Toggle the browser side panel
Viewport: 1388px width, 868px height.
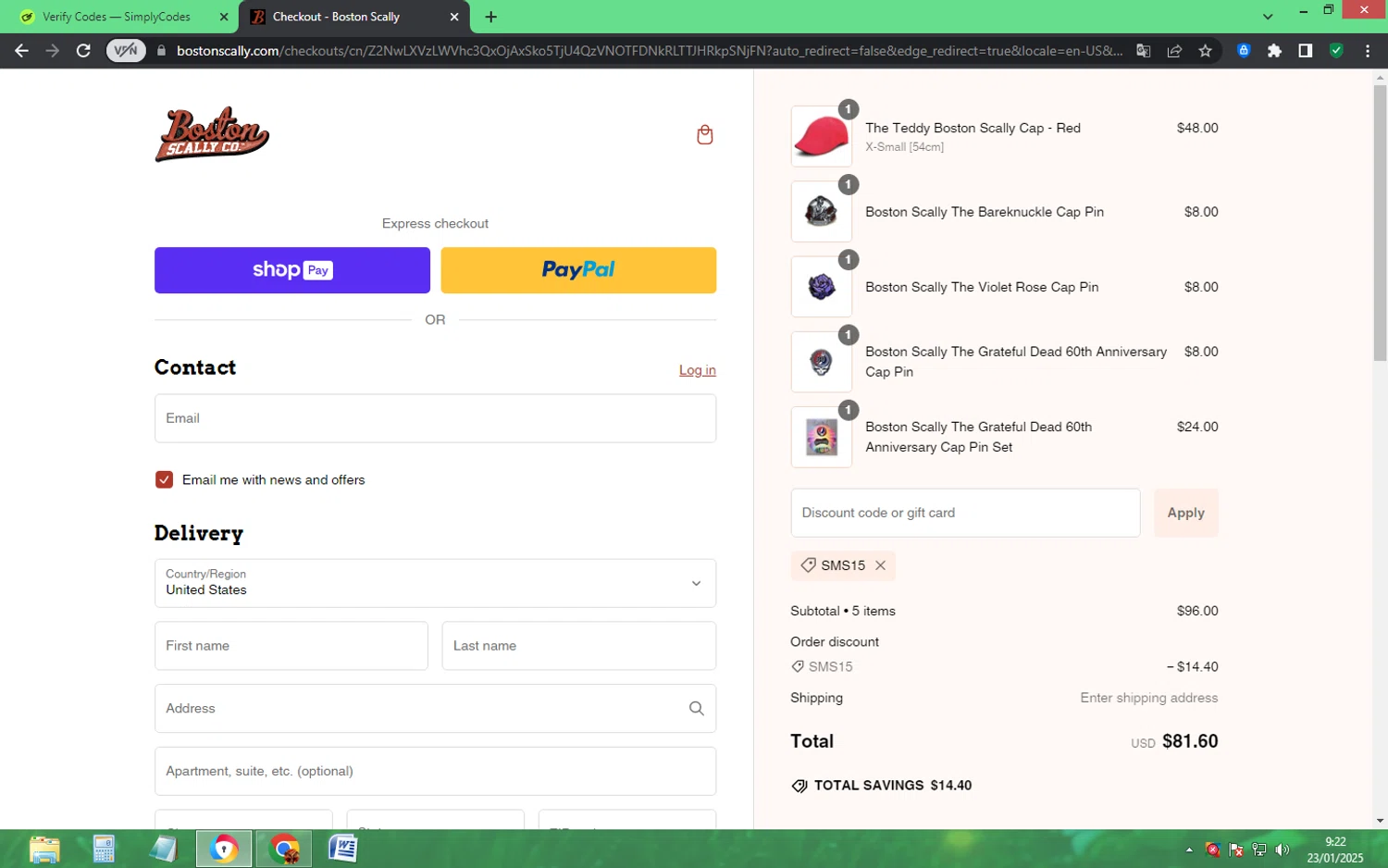point(1305,51)
